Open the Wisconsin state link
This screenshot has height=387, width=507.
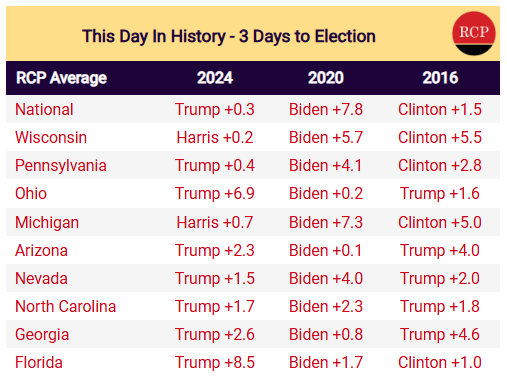(x=51, y=137)
